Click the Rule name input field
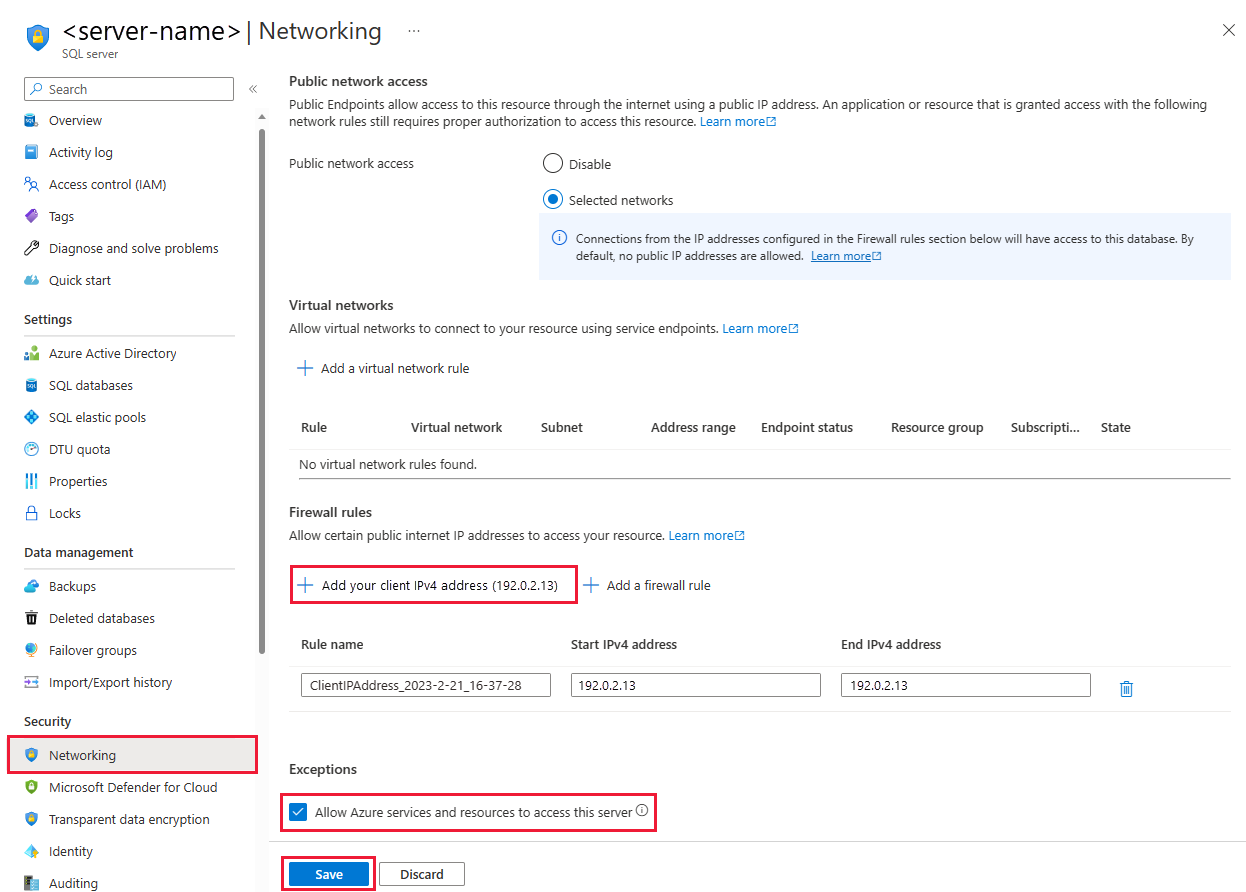The height and width of the screenshot is (892, 1246). point(426,685)
